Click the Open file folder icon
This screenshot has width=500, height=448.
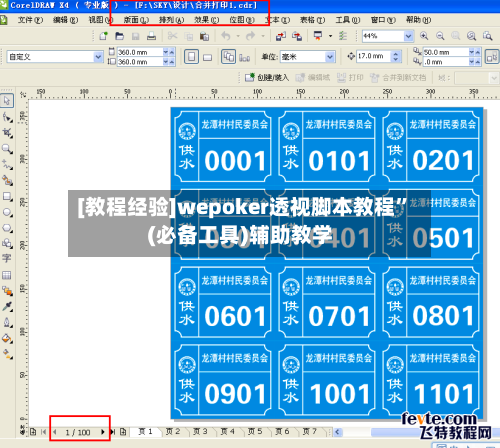pos(119,36)
